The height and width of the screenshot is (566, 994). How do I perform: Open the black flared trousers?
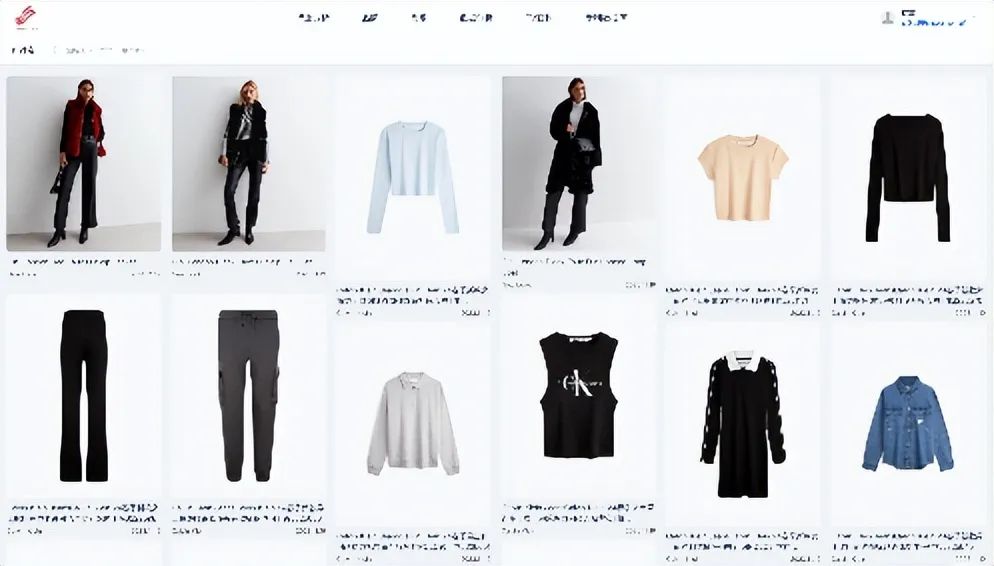coord(84,396)
